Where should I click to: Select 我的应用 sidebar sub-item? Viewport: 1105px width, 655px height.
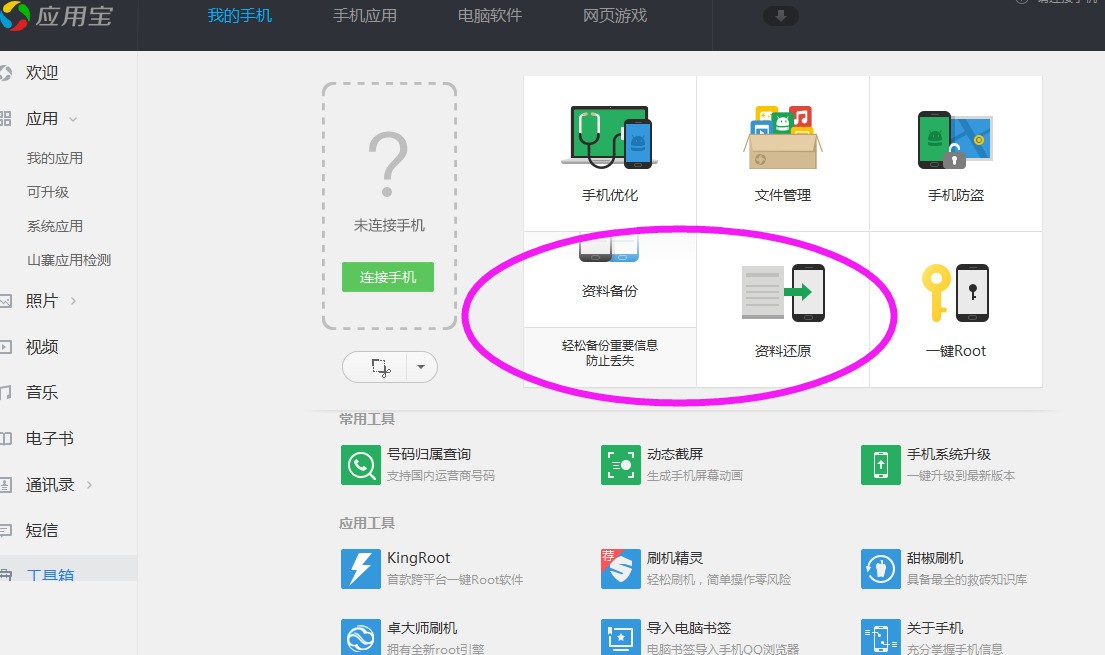(55, 158)
